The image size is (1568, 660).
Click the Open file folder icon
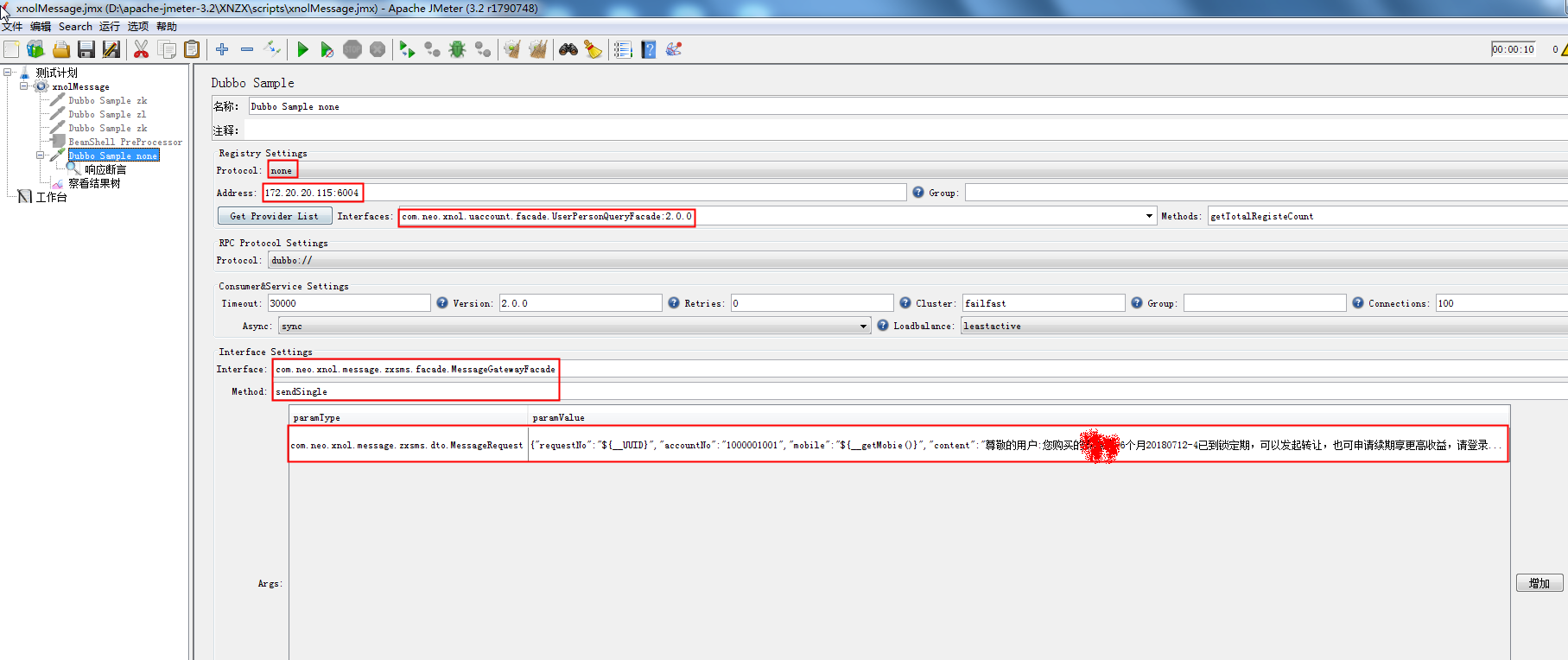pyautogui.click(x=60, y=49)
